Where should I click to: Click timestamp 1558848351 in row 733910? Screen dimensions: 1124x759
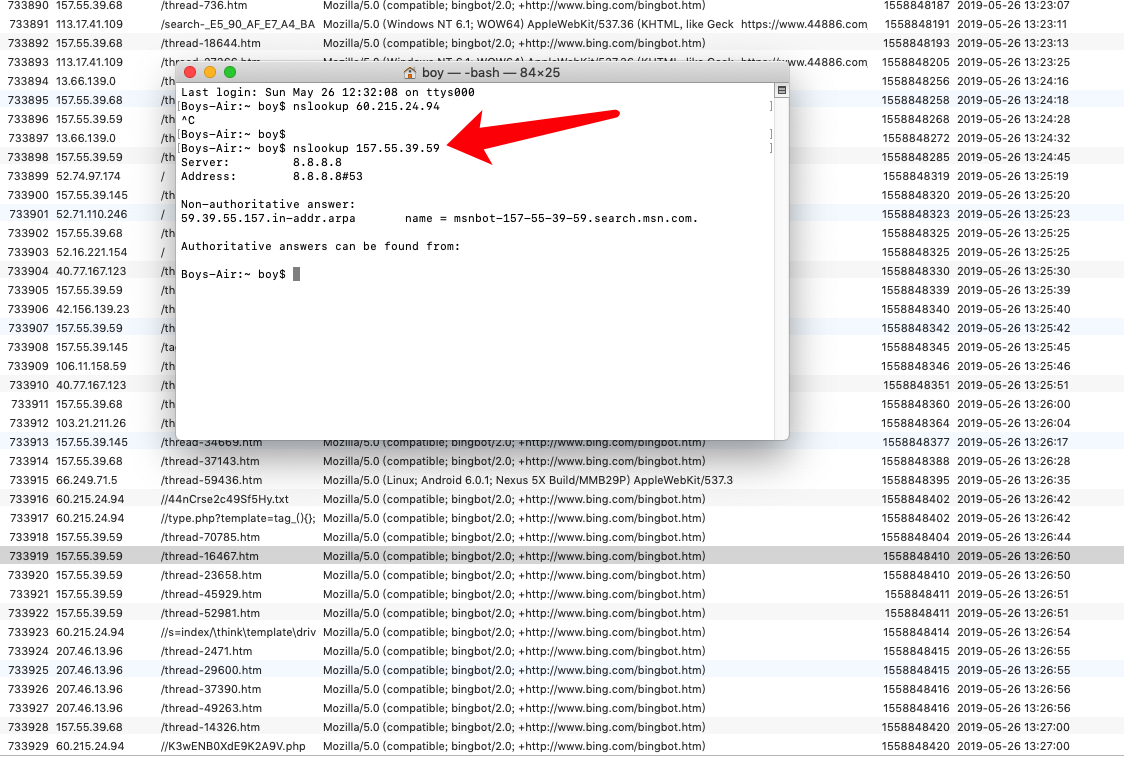[x=916, y=385]
